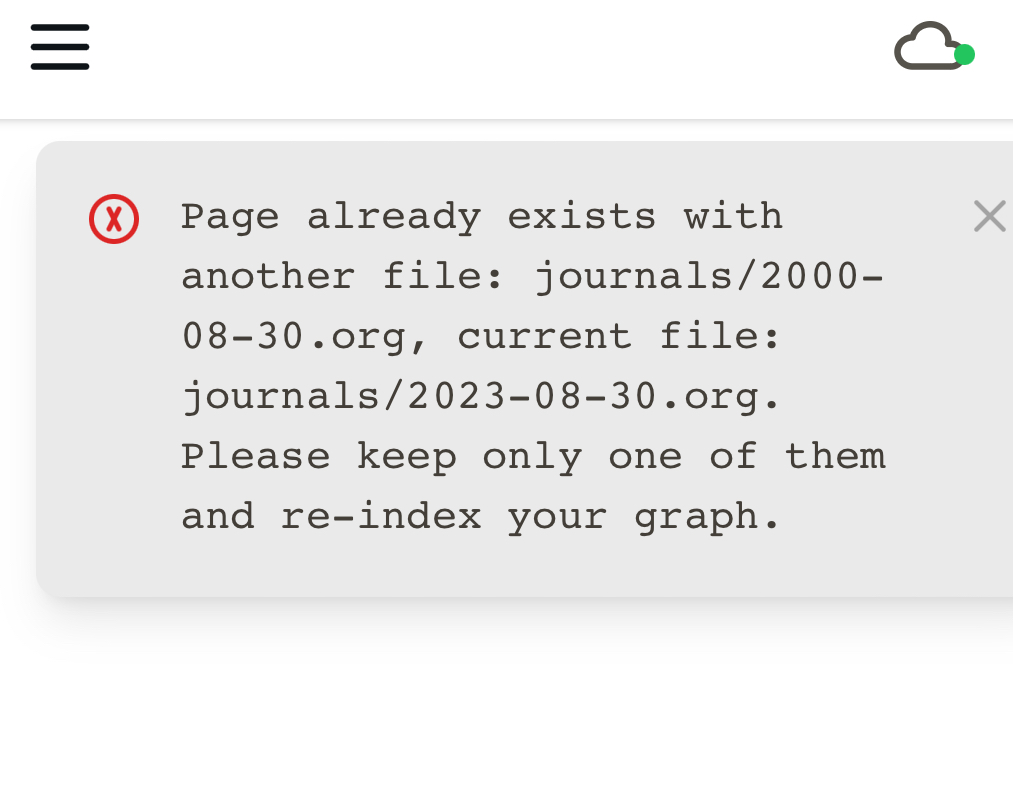Tap the cloud icon to check sync details
This screenshot has height=798, width=1013.
pyautogui.click(x=929, y=46)
